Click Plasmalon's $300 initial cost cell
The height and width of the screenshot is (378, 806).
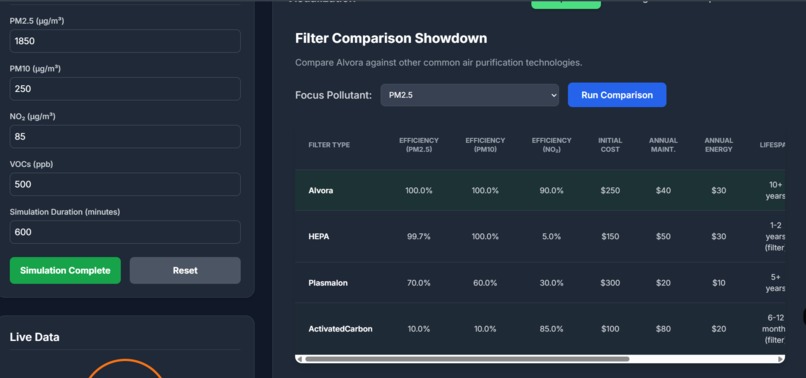point(610,283)
